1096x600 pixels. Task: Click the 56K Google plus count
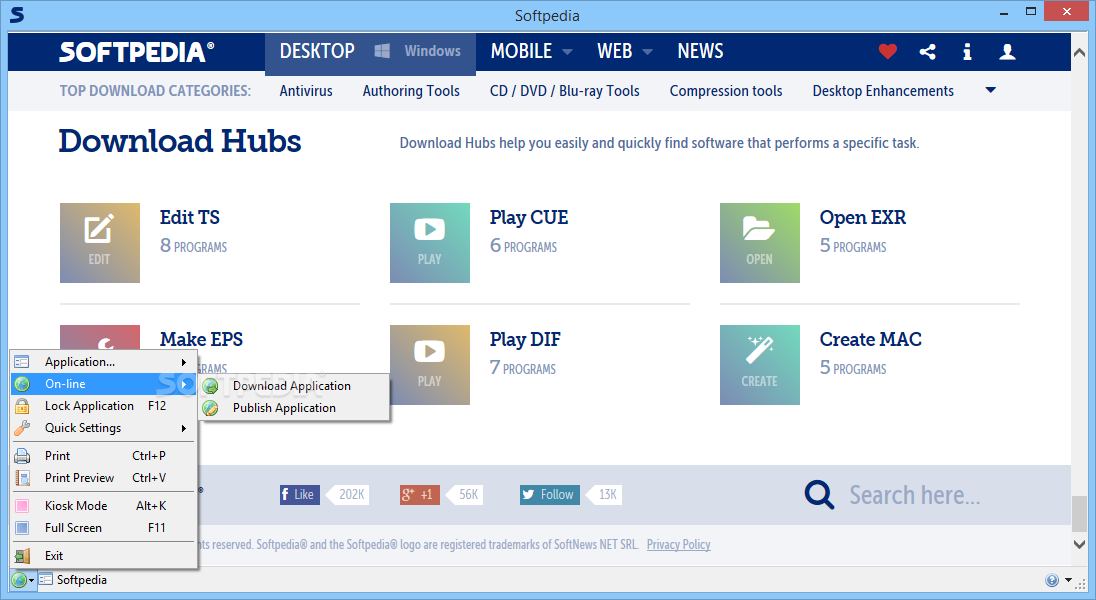coord(467,494)
